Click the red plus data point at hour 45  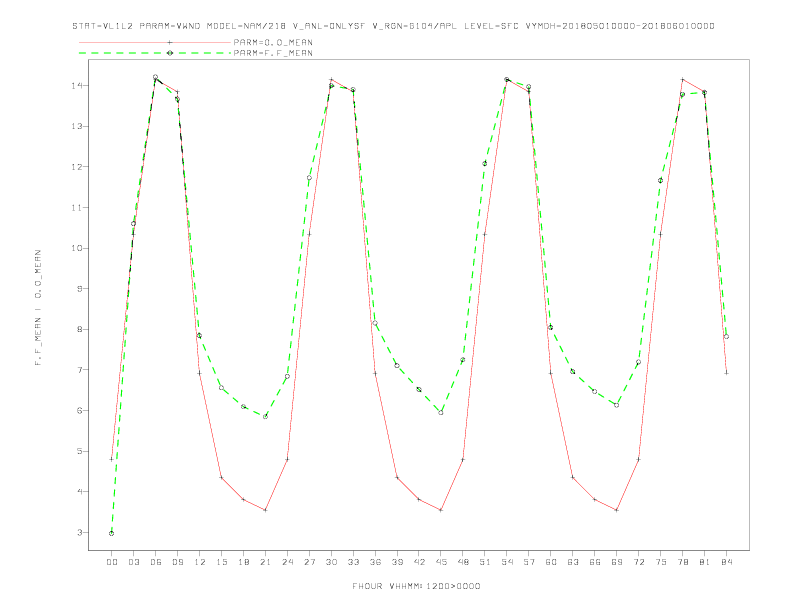point(441,510)
